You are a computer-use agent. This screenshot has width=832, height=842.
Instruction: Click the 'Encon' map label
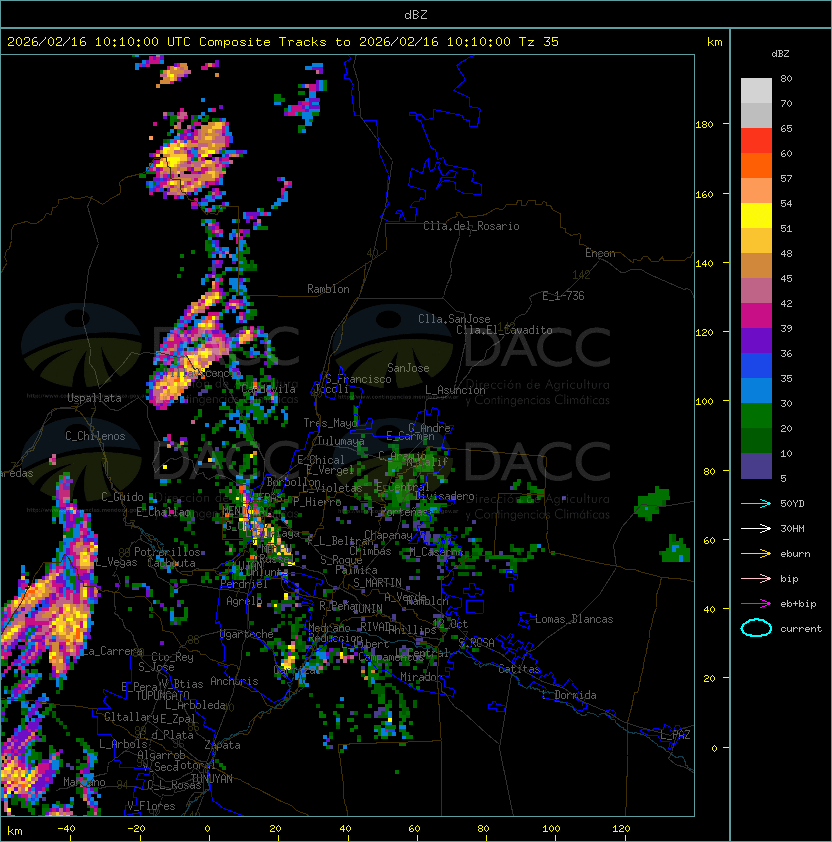600,253
